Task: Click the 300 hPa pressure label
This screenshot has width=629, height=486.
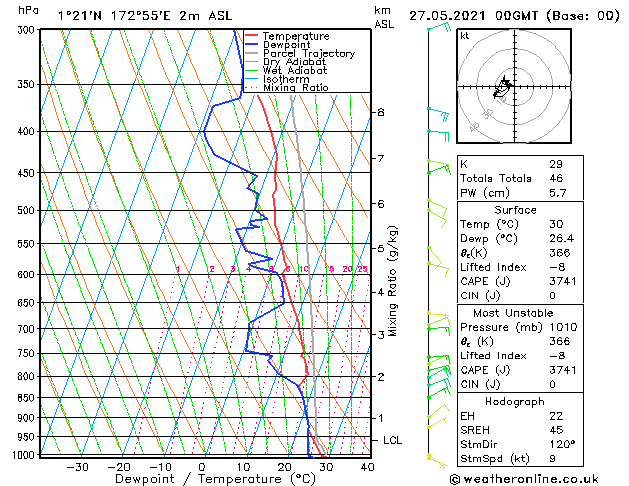Action: (28, 30)
